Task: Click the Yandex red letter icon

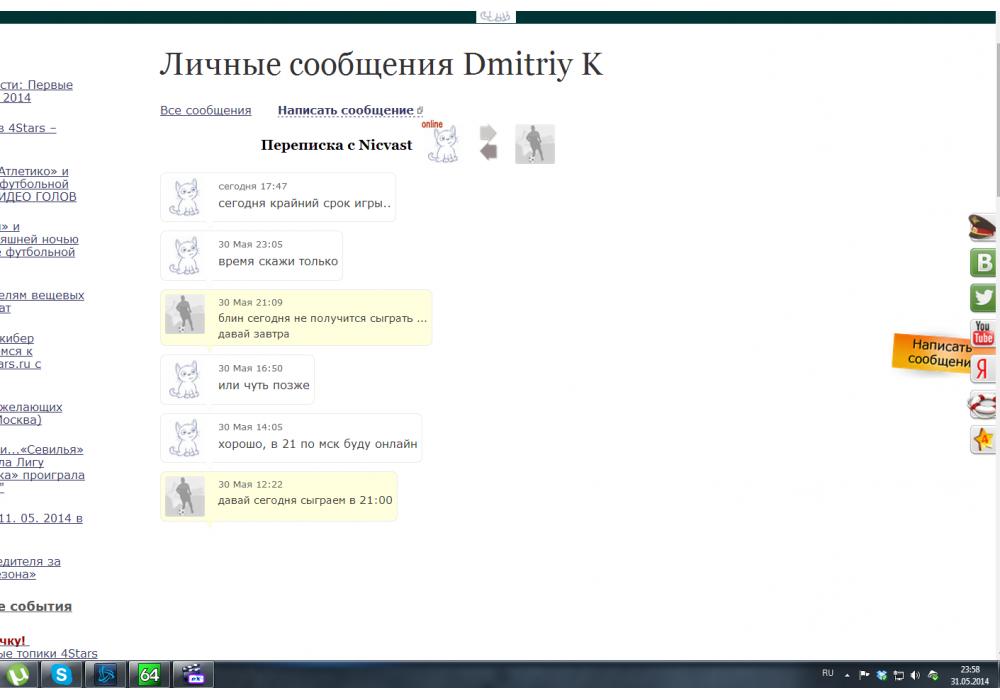Action: [x=983, y=368]
